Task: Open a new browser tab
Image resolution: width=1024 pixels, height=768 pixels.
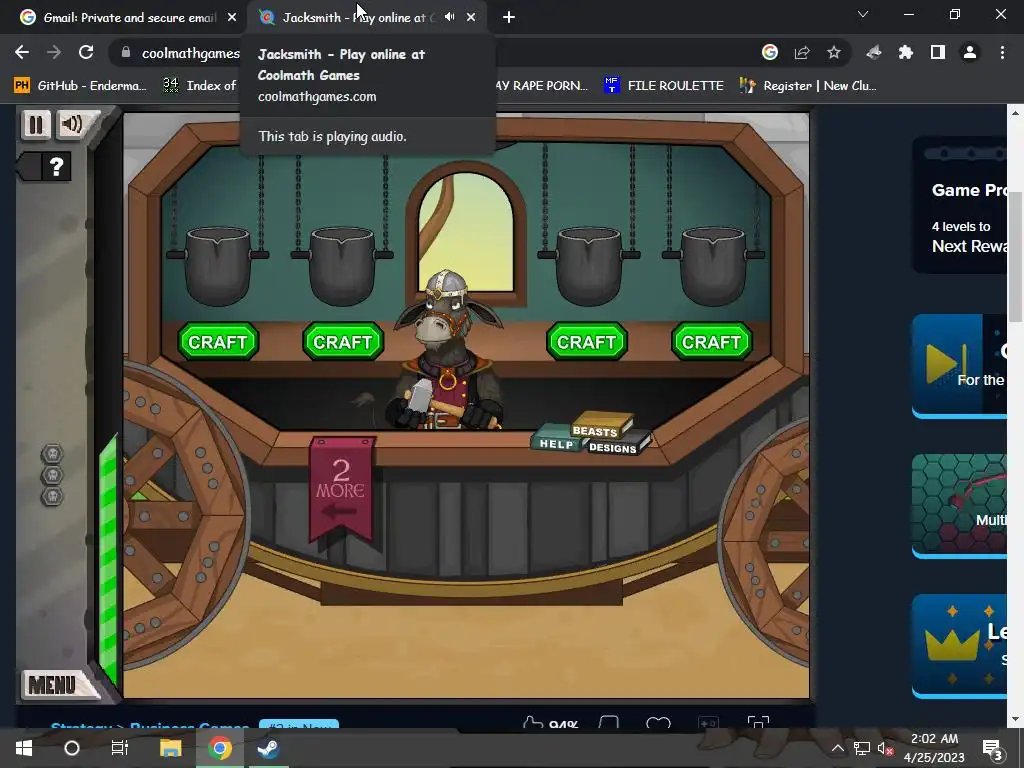Action: 509,18
